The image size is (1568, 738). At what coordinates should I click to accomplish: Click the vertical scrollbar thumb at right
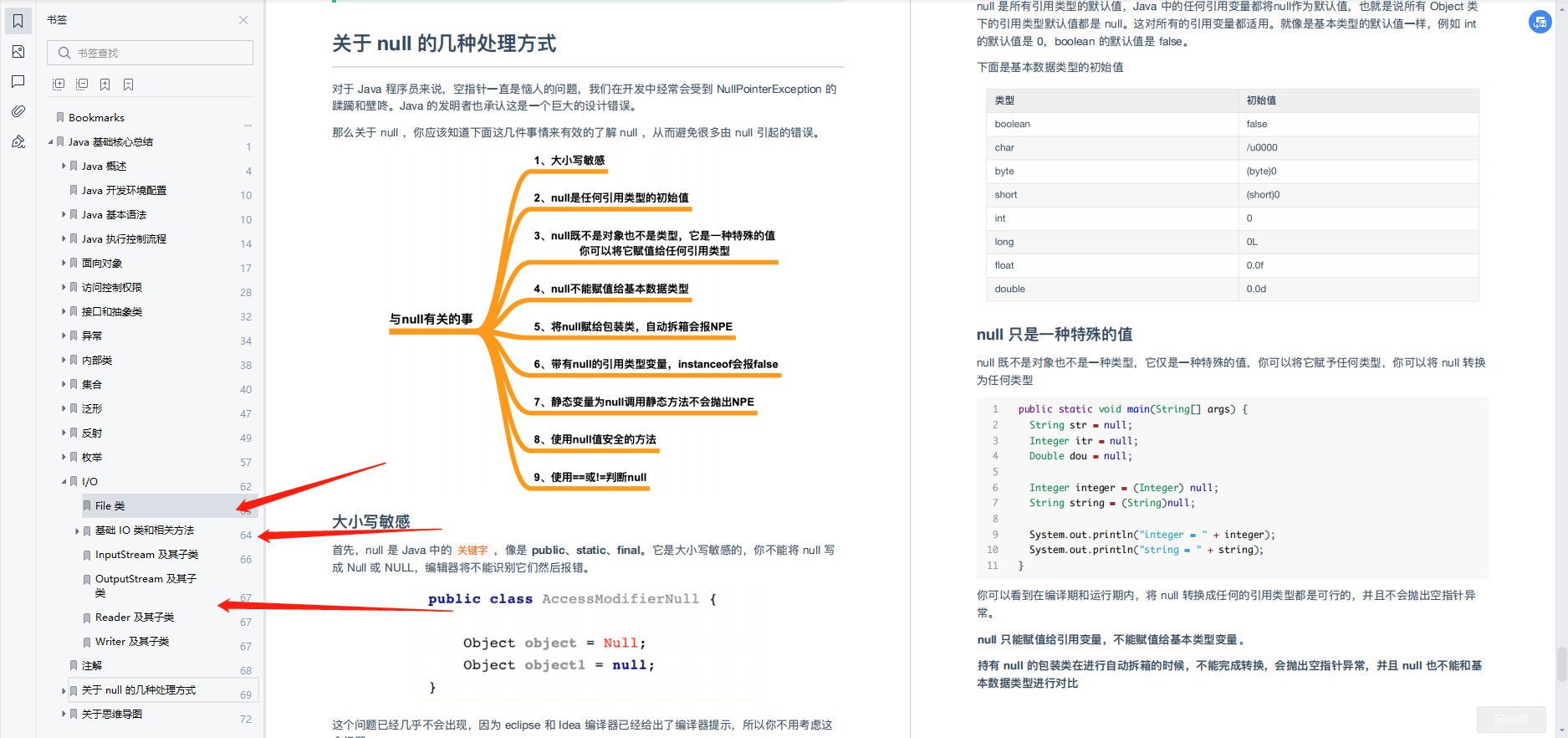tap(1561, 664)
